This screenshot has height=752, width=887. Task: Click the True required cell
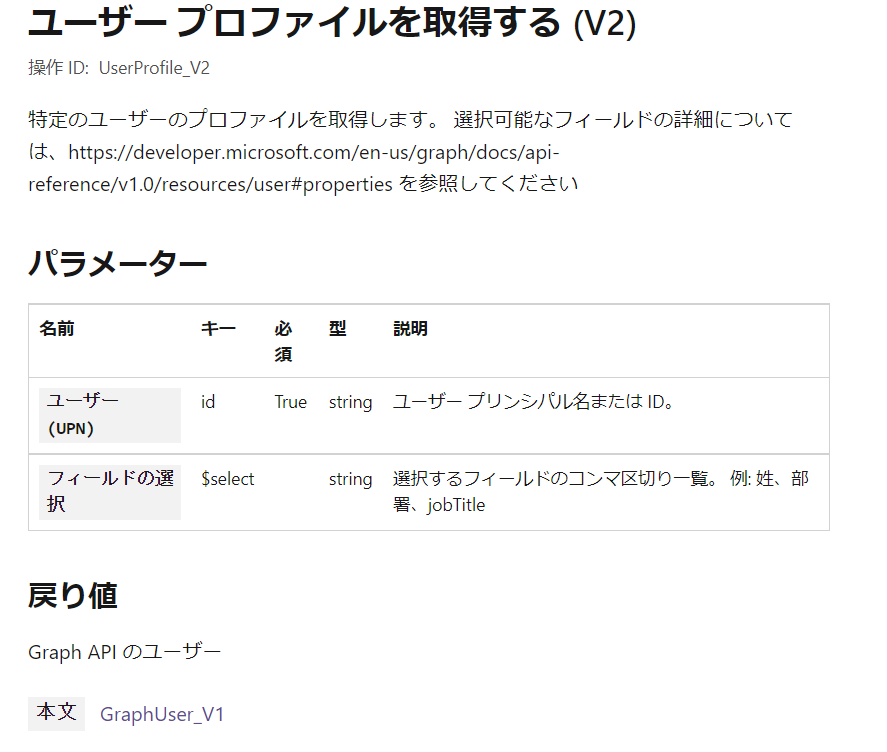tap(291, 402)
